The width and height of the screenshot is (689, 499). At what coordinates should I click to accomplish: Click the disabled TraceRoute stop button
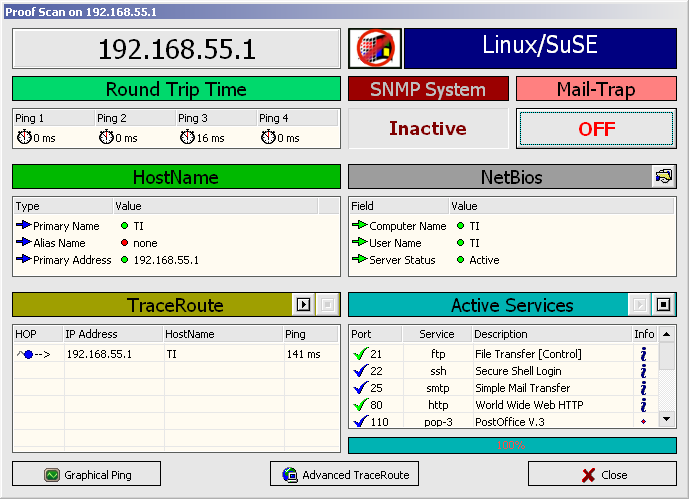tap(327, 304)
